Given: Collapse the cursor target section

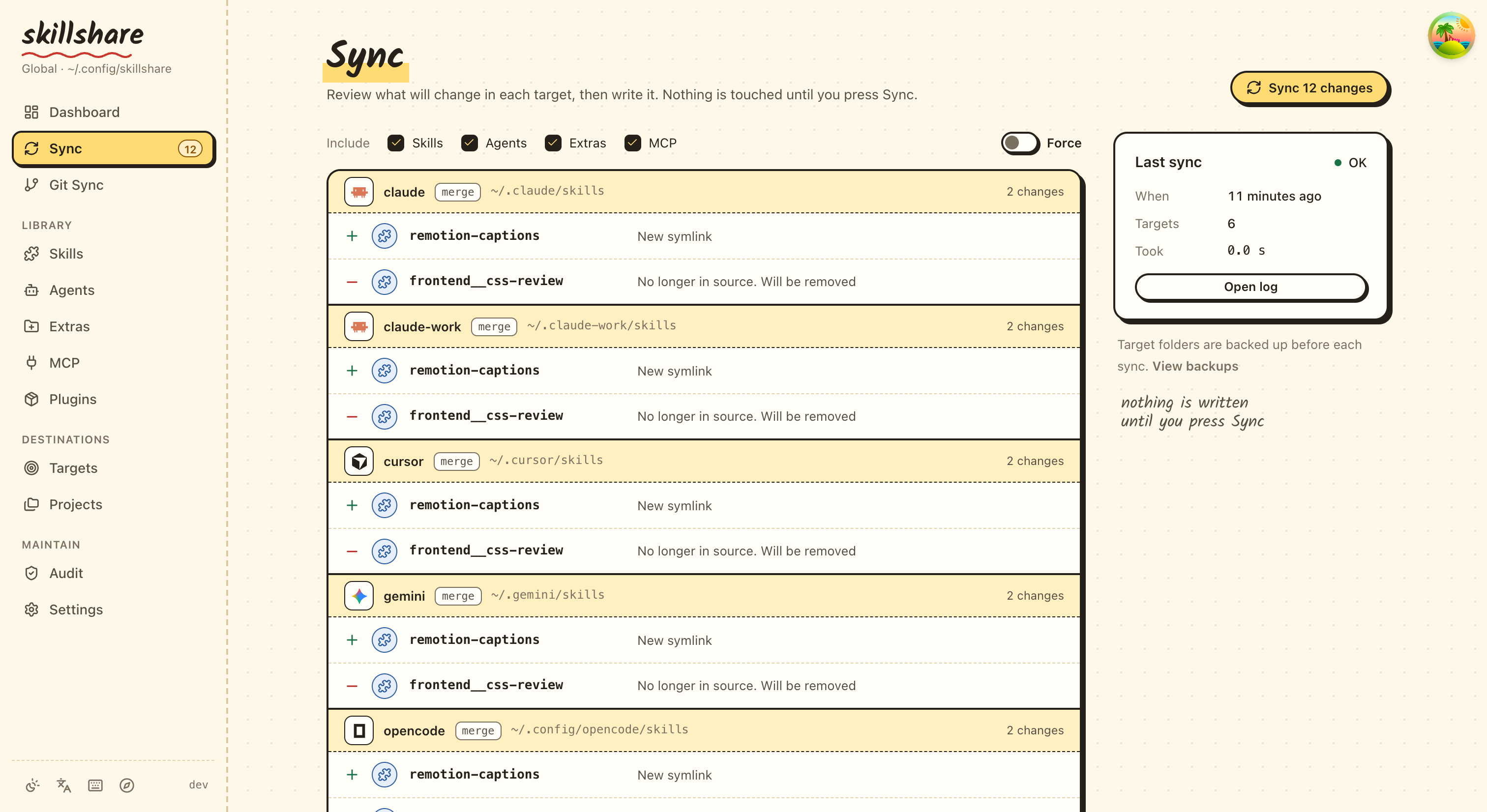Looking at the screenshot, I should click(x=703, y=461).
